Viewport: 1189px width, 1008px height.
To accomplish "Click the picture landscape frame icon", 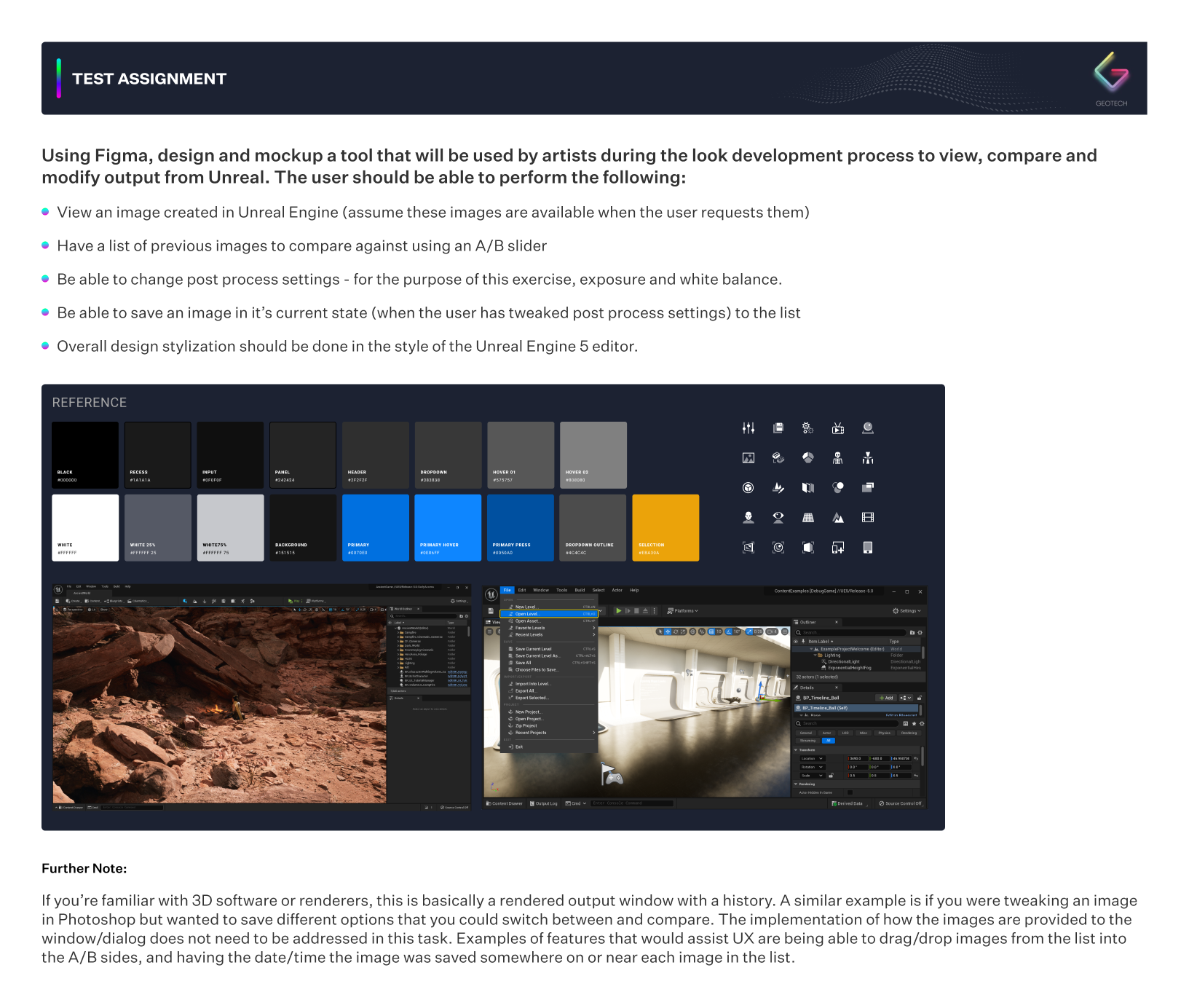I will [748, 458].
